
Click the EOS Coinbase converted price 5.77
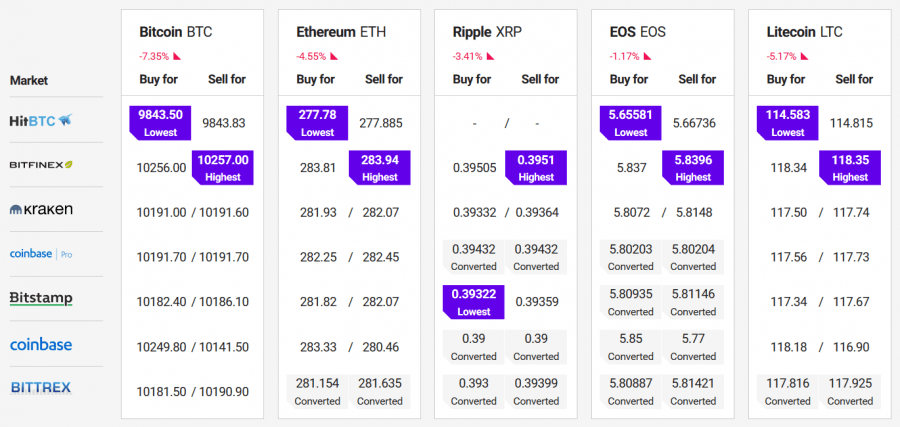point(693,347)
